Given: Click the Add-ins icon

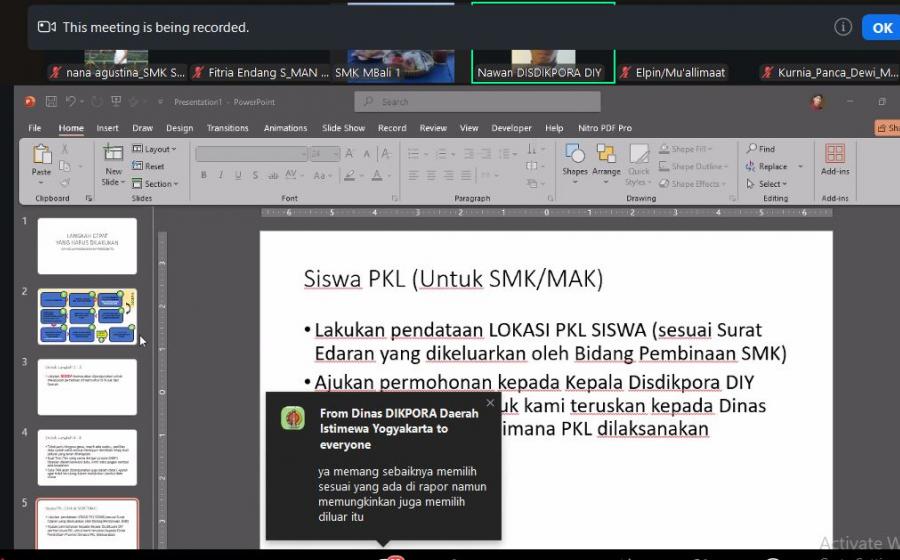Looking at the screenshot, I should click(x=835, y=154).
